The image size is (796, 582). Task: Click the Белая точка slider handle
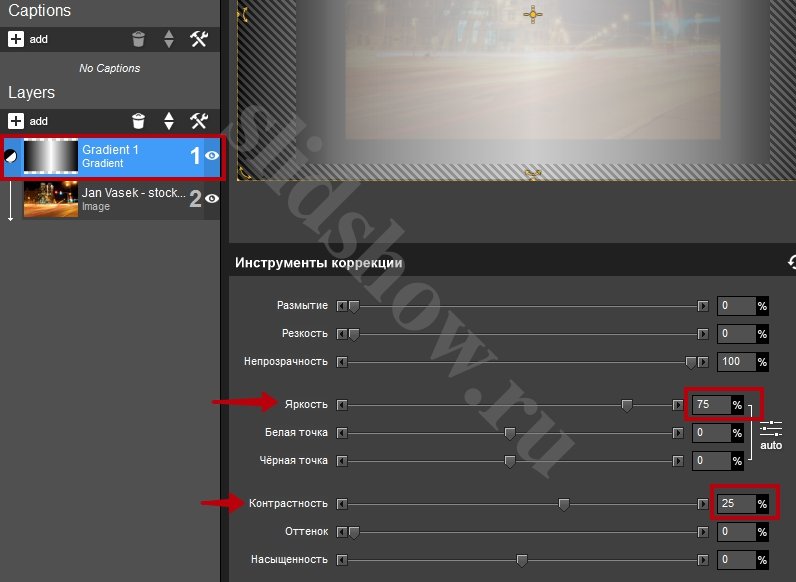[510, 434]
